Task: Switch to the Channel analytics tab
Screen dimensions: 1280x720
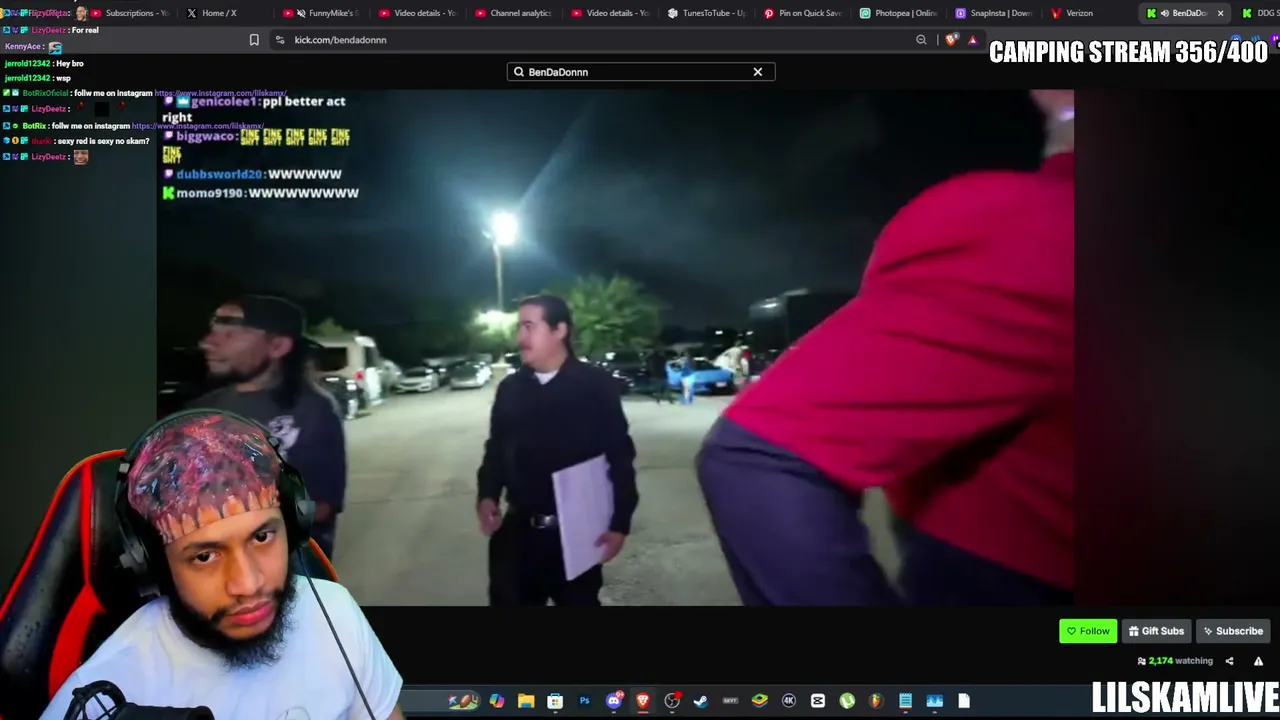Action: tap(513, 13)
